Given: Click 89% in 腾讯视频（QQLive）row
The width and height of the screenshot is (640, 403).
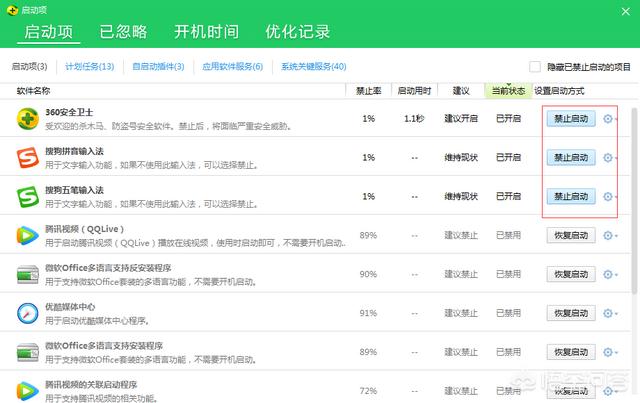Looking at the screenshot, I should [x=368, y=236].
